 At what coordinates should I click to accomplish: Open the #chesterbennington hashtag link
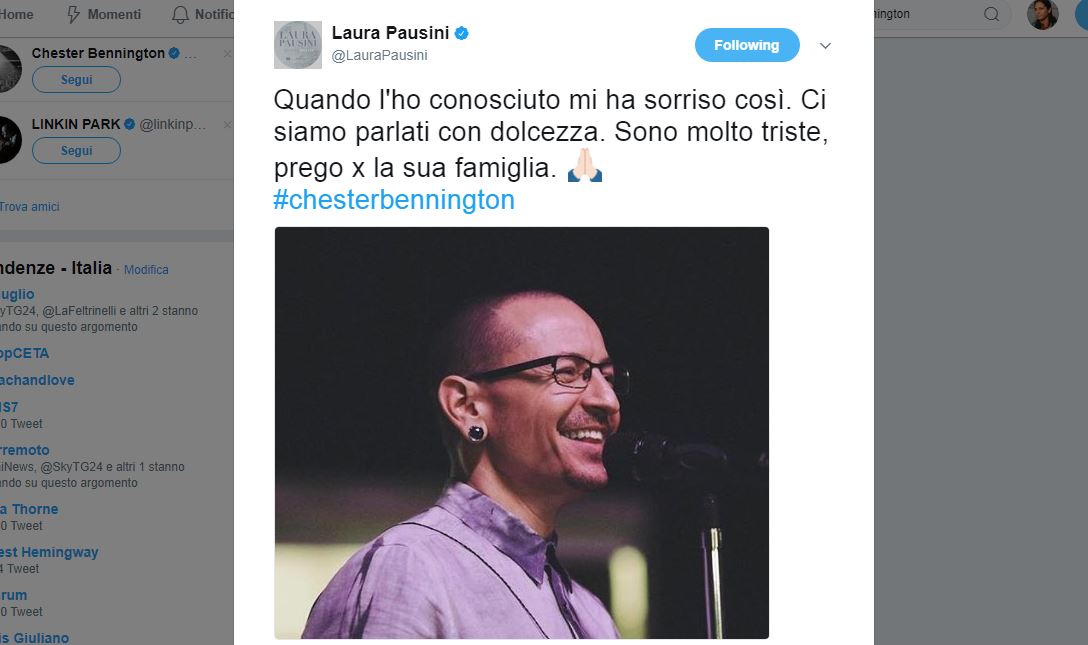coord(394,200)
